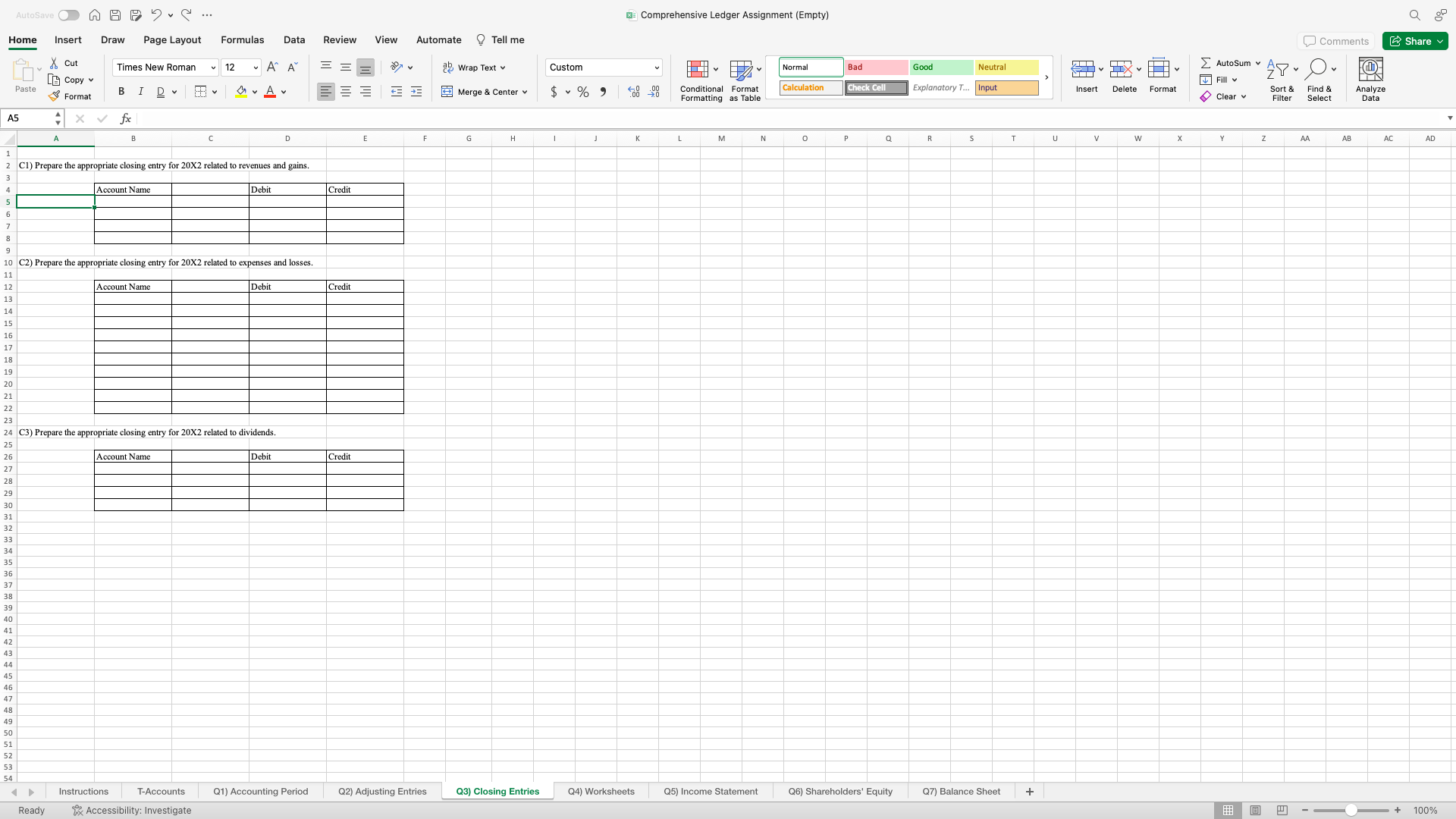
Task: Open the Borders dropdown arrow
Action: point(215,92)
